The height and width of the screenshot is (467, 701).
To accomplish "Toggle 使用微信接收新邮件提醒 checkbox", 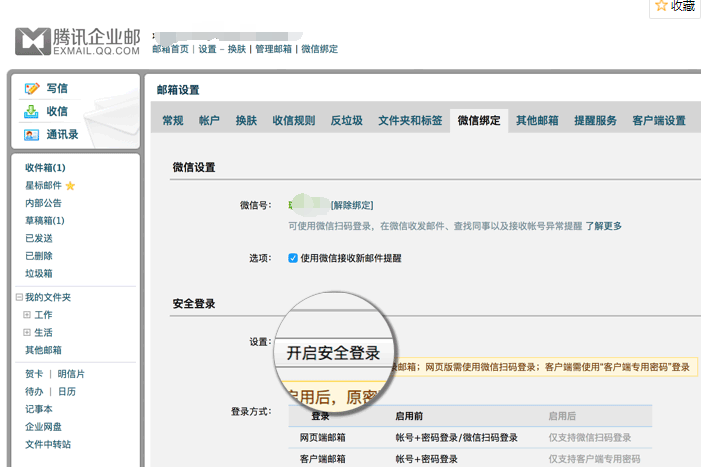I will click(293, 258).
